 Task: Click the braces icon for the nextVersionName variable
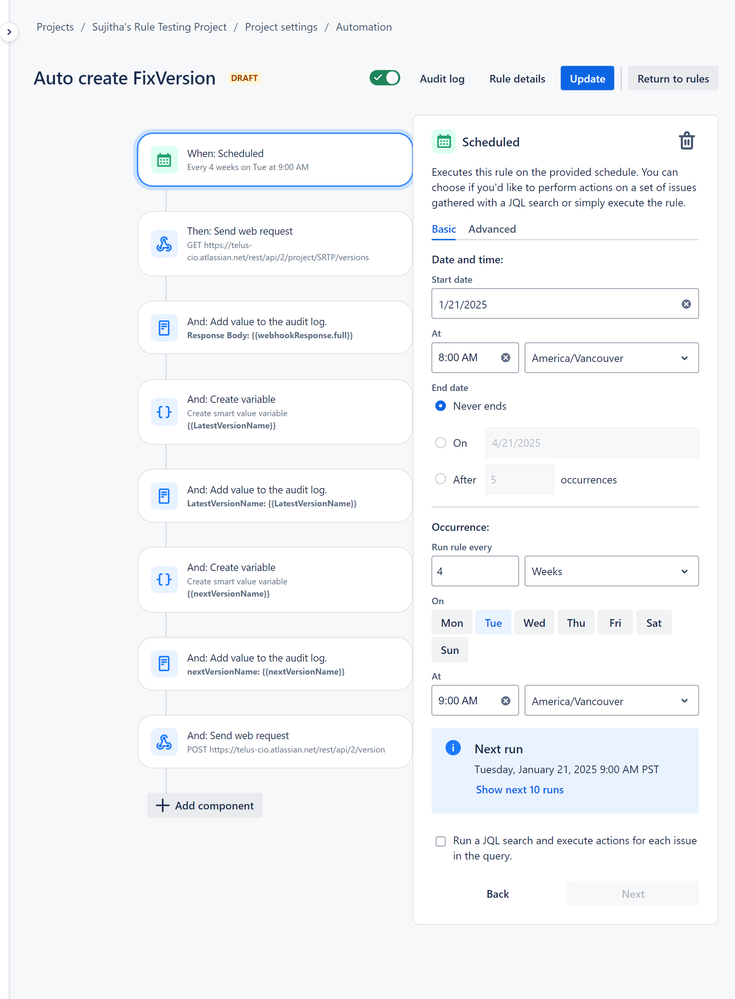coord(164,580)
